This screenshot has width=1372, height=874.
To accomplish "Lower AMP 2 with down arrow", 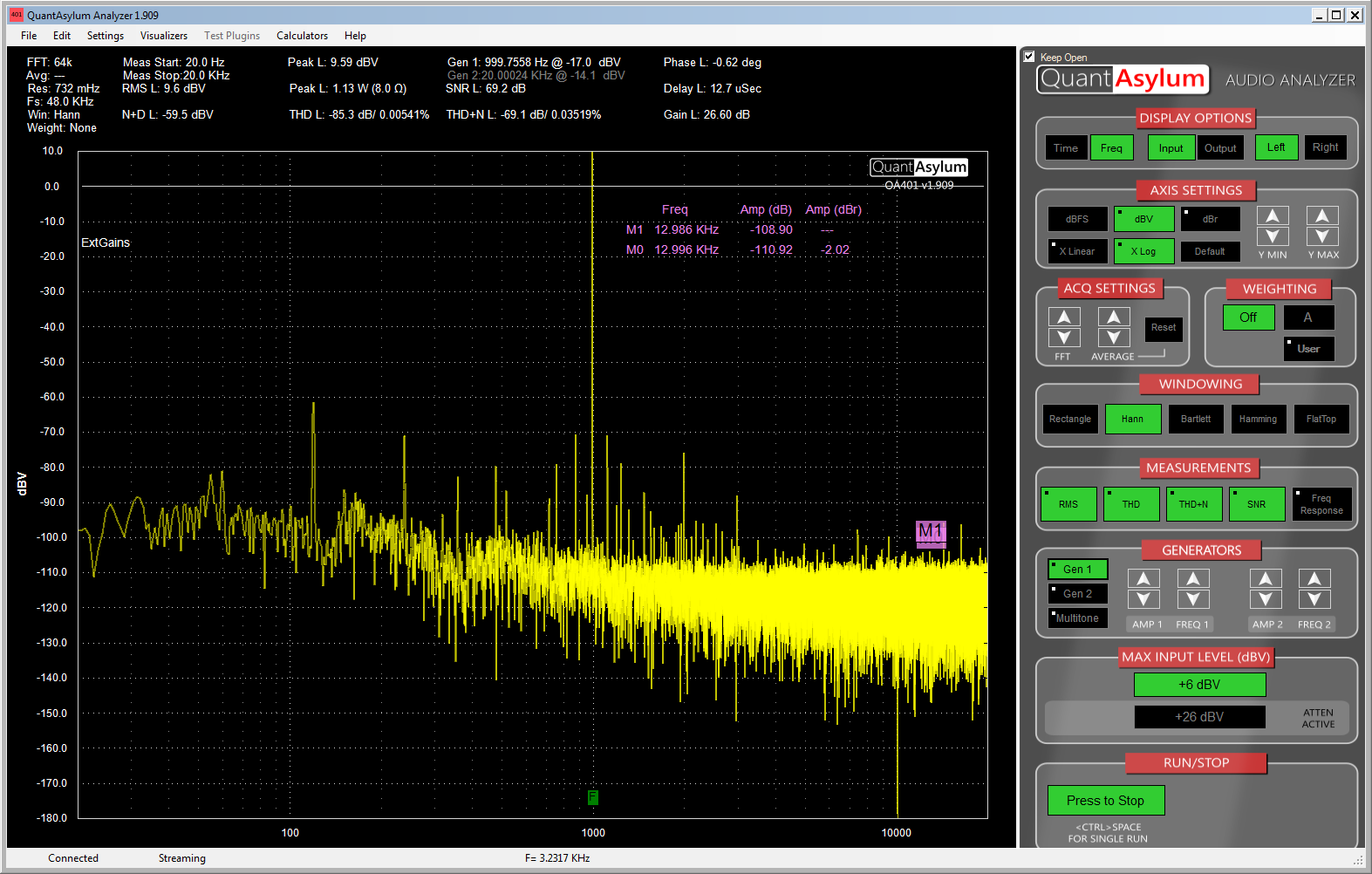I will coord(1266,599).
